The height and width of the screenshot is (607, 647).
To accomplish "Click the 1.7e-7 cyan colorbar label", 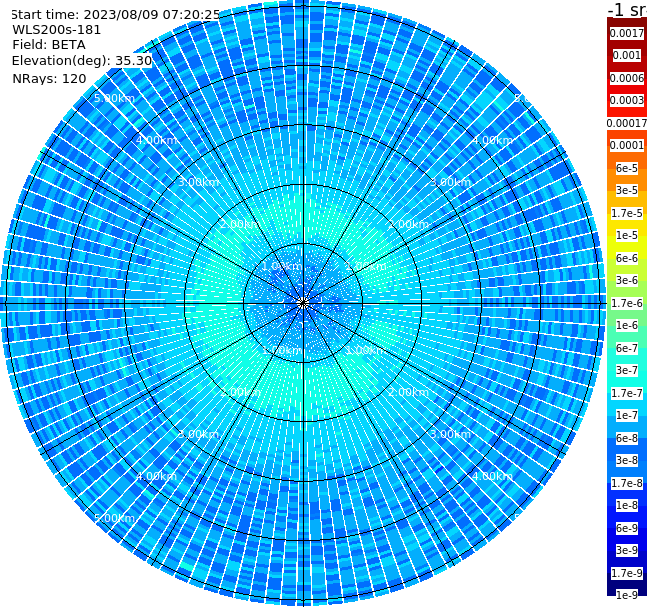I will pyautogui.click(x=626, y=393).
